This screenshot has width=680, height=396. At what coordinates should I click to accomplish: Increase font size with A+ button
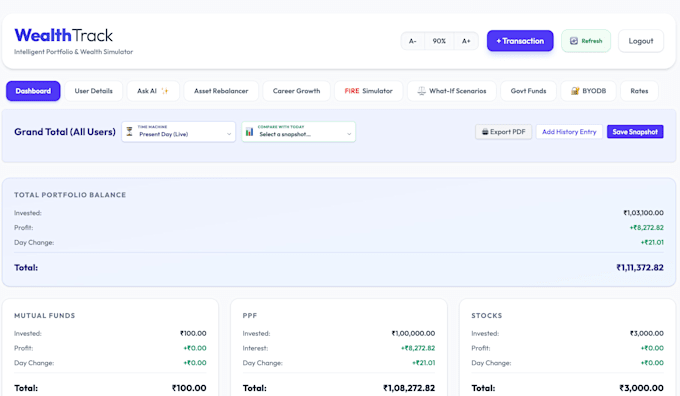[x=466, y=41]
